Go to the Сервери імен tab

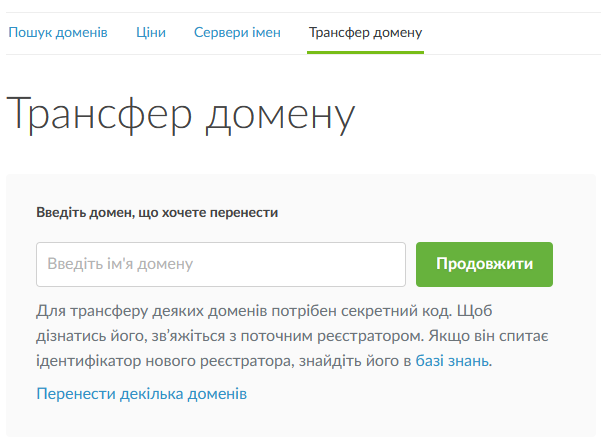237,32
